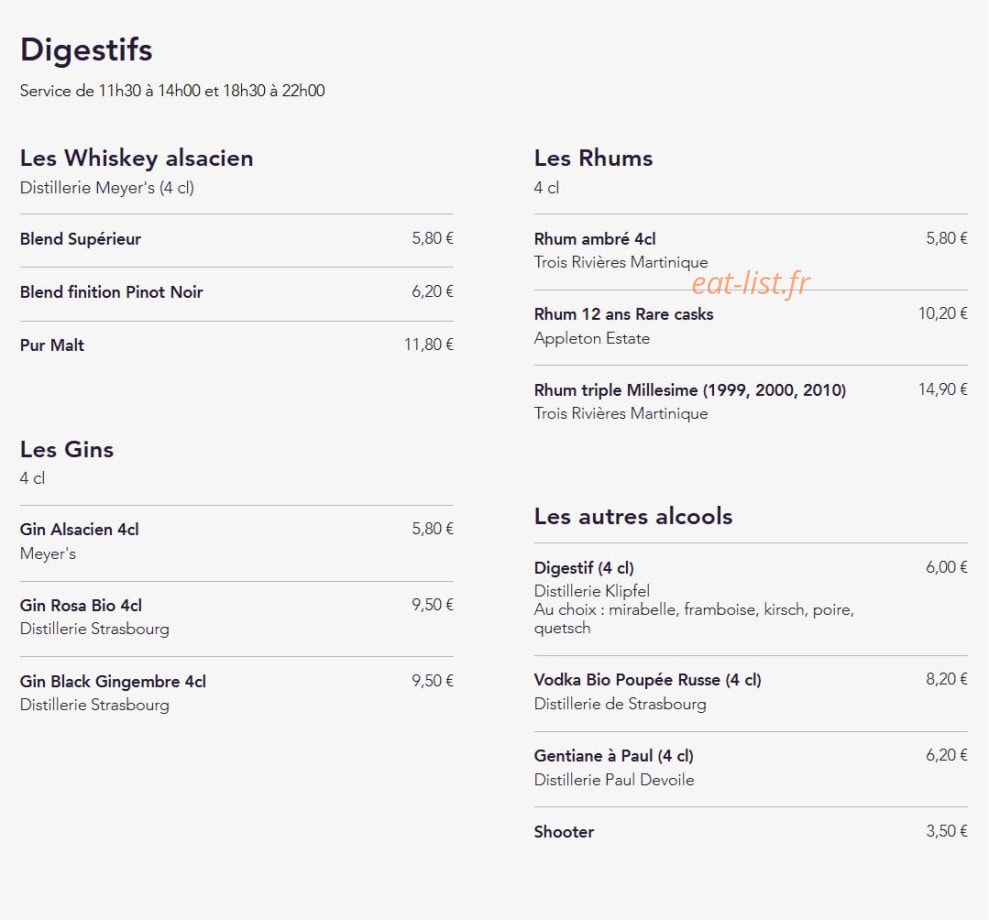Select the Rhum triple Millesime entry
This screenshot has width=989, height=920.
tap(751, 402)
